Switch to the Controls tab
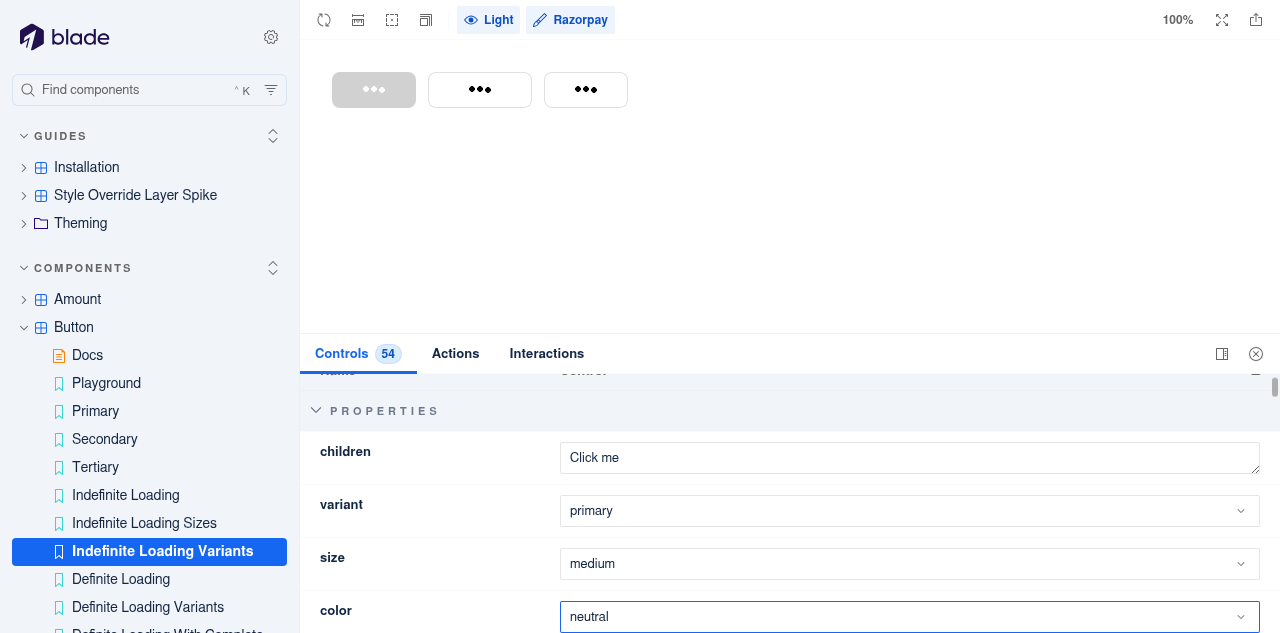Image resolution: width=1280 pixels, height=633 pixels. coord(358,354)
